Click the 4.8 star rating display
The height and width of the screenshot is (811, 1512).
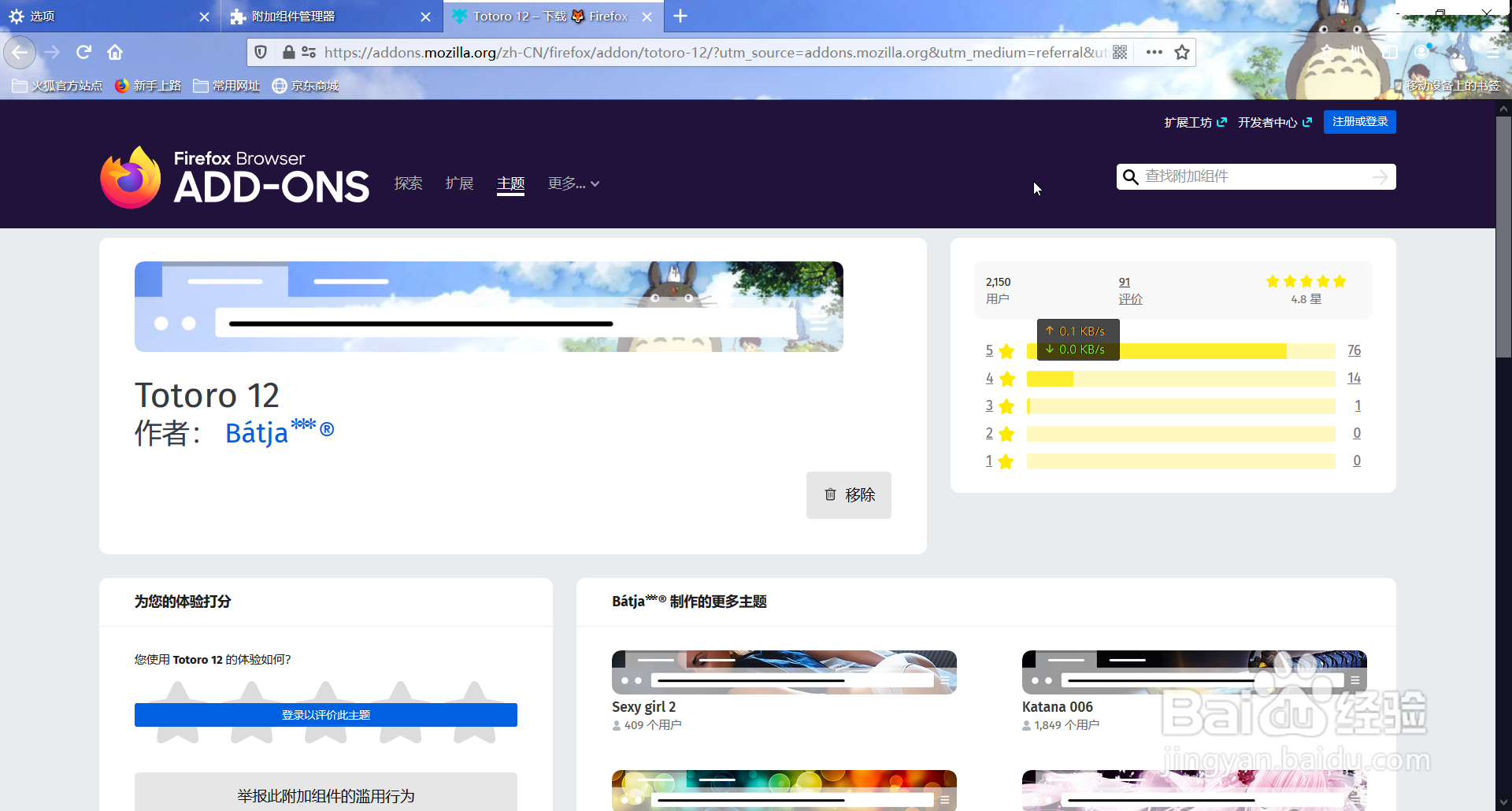click(x=1306, y=290)
